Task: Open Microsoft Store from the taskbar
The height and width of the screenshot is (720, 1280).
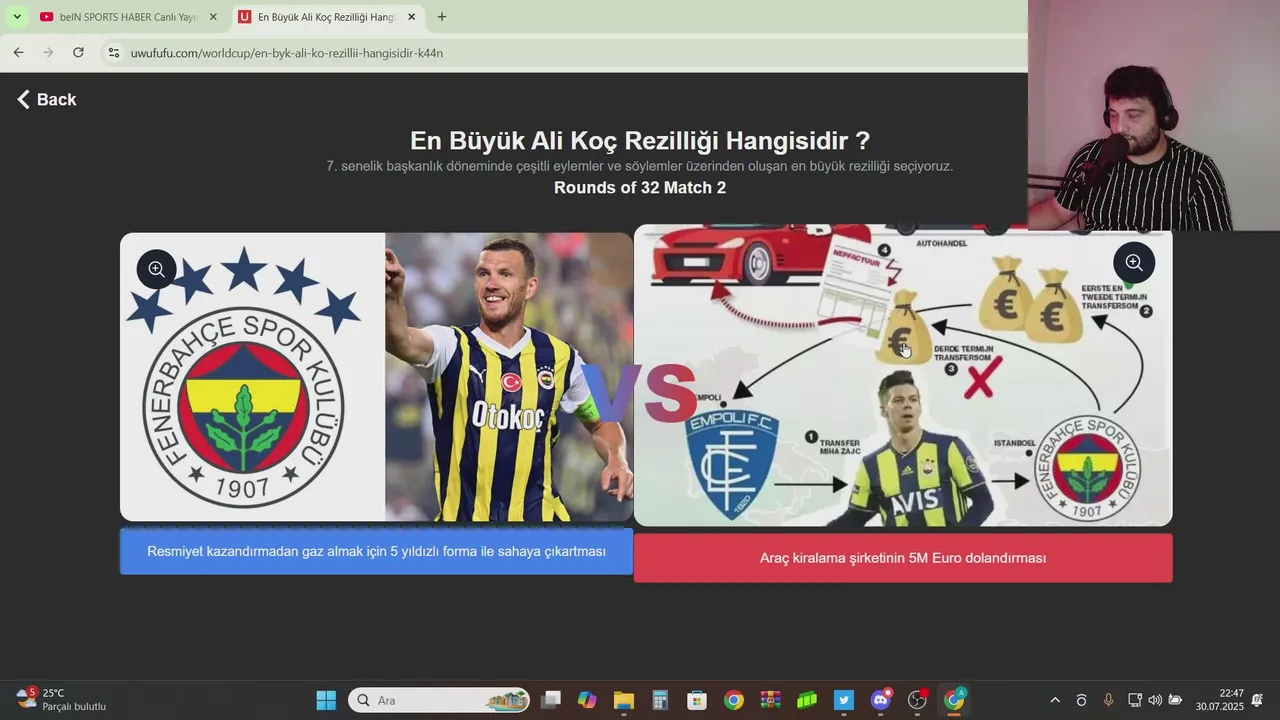Action: [x=697, y=700]
